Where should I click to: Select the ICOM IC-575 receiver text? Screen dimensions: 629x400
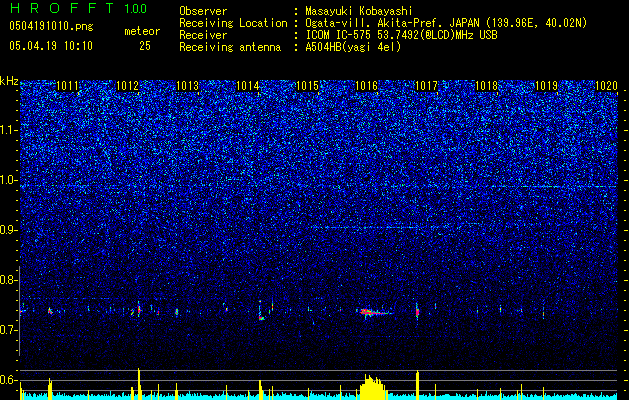pyautogui.click(x=401, y=35)
